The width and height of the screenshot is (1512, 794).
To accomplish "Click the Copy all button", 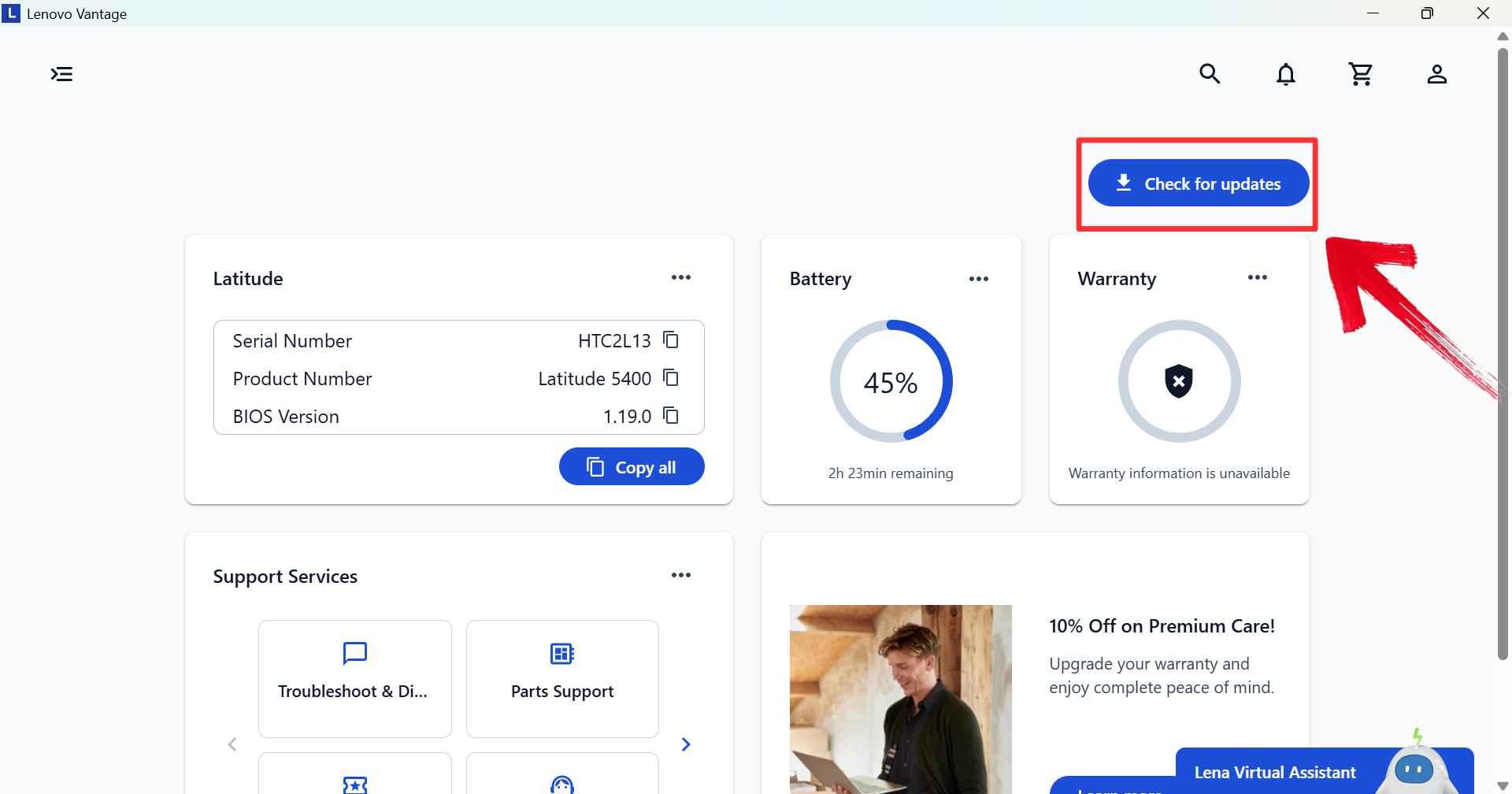I will [632, 467].
